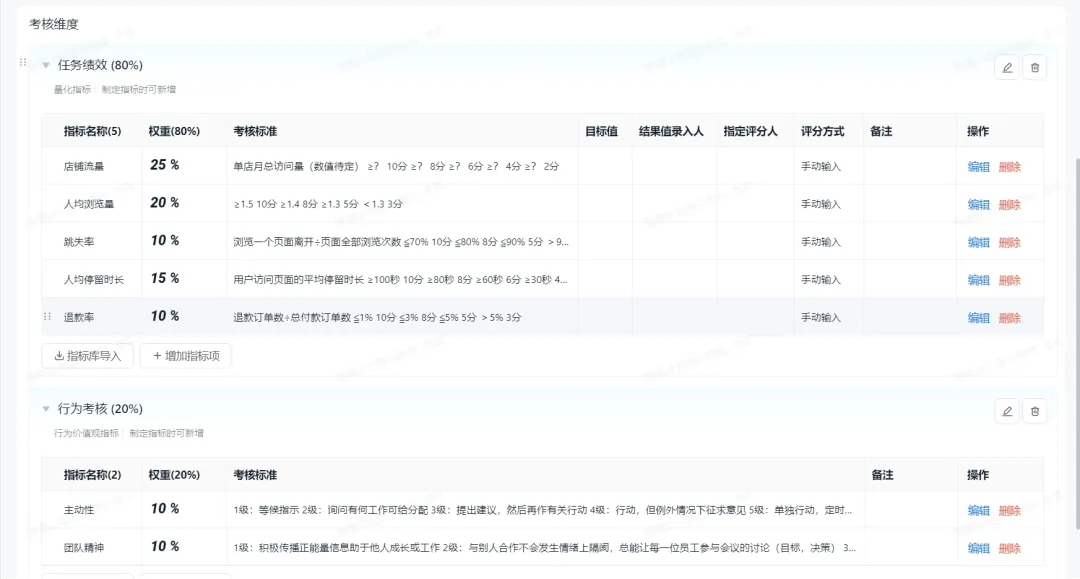Click the 跳失率 indicator name
The image size is (1080, 579).
point(79,242)
